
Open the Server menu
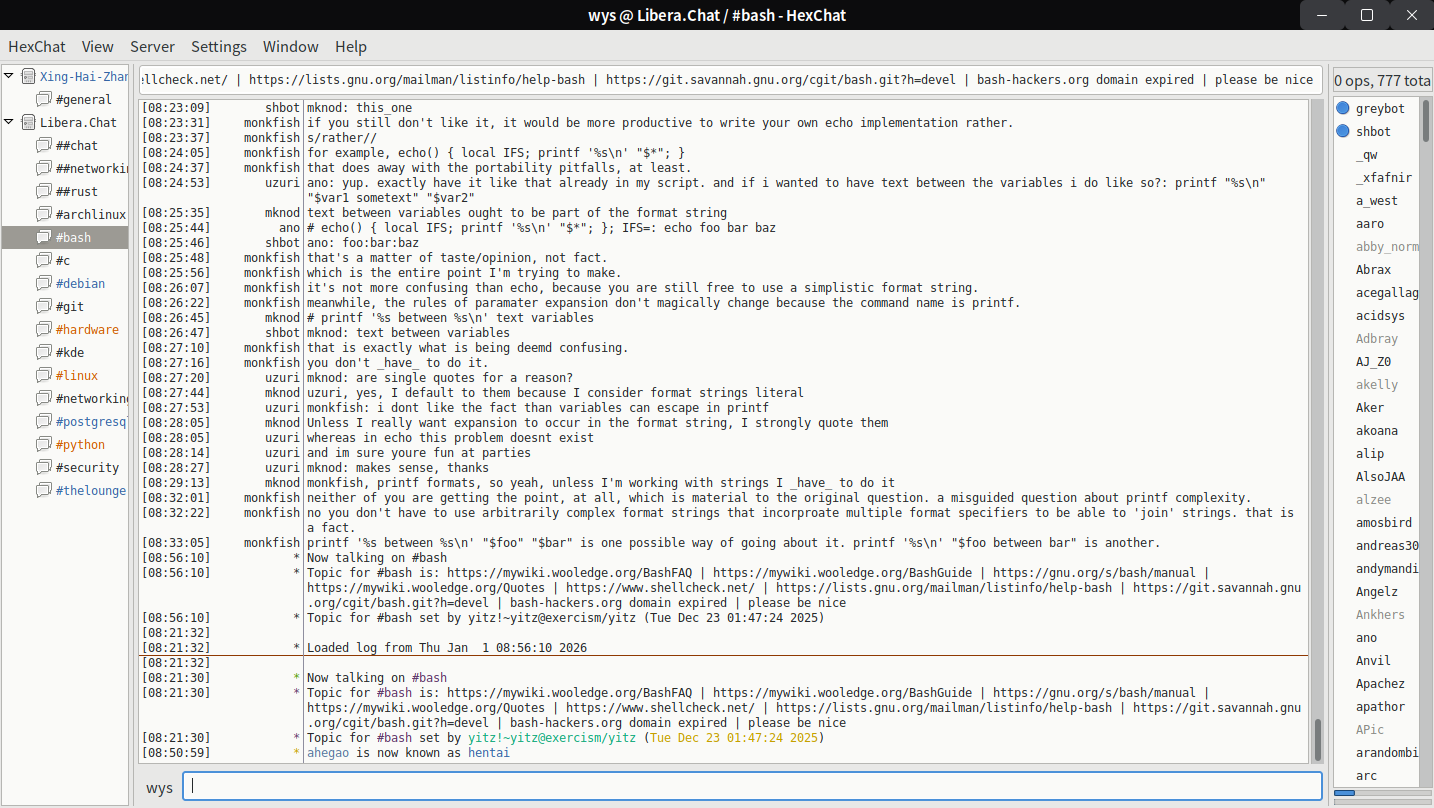[152, 46]
